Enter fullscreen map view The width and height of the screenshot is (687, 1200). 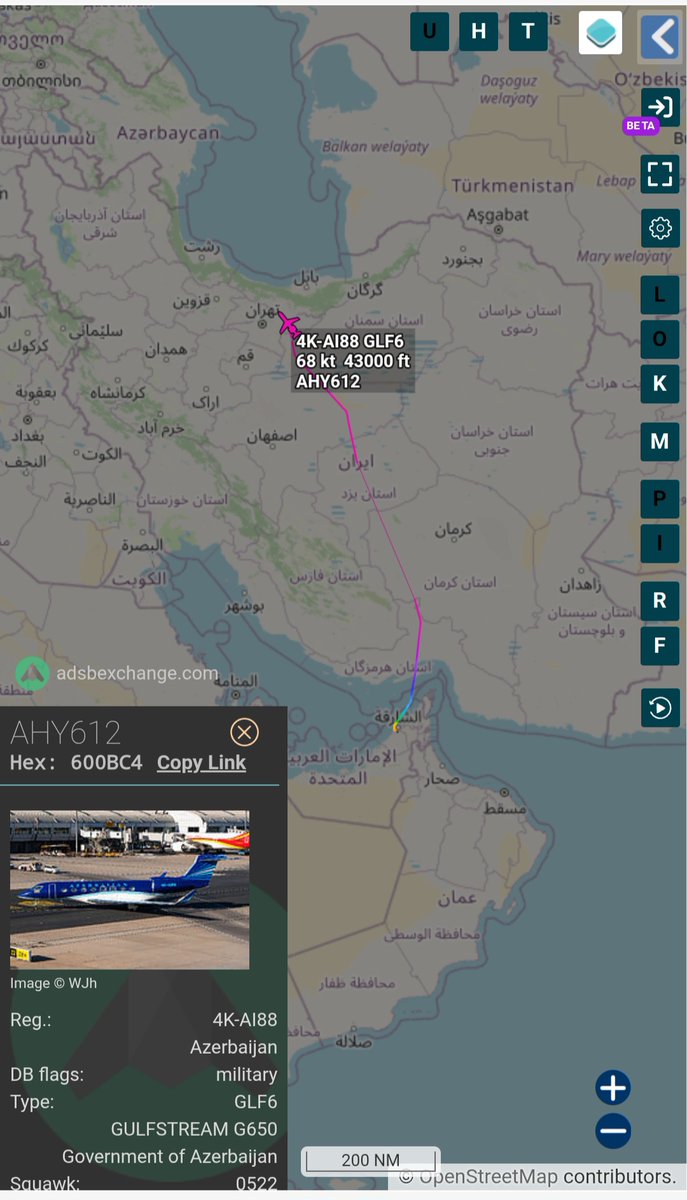click(x=660, y=174)
